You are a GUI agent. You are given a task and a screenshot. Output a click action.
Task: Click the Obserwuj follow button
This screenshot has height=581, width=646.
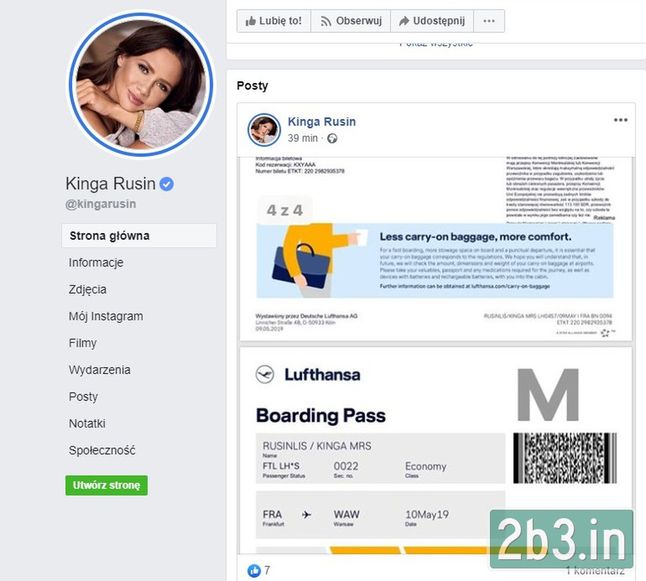[x=351, y=21]
